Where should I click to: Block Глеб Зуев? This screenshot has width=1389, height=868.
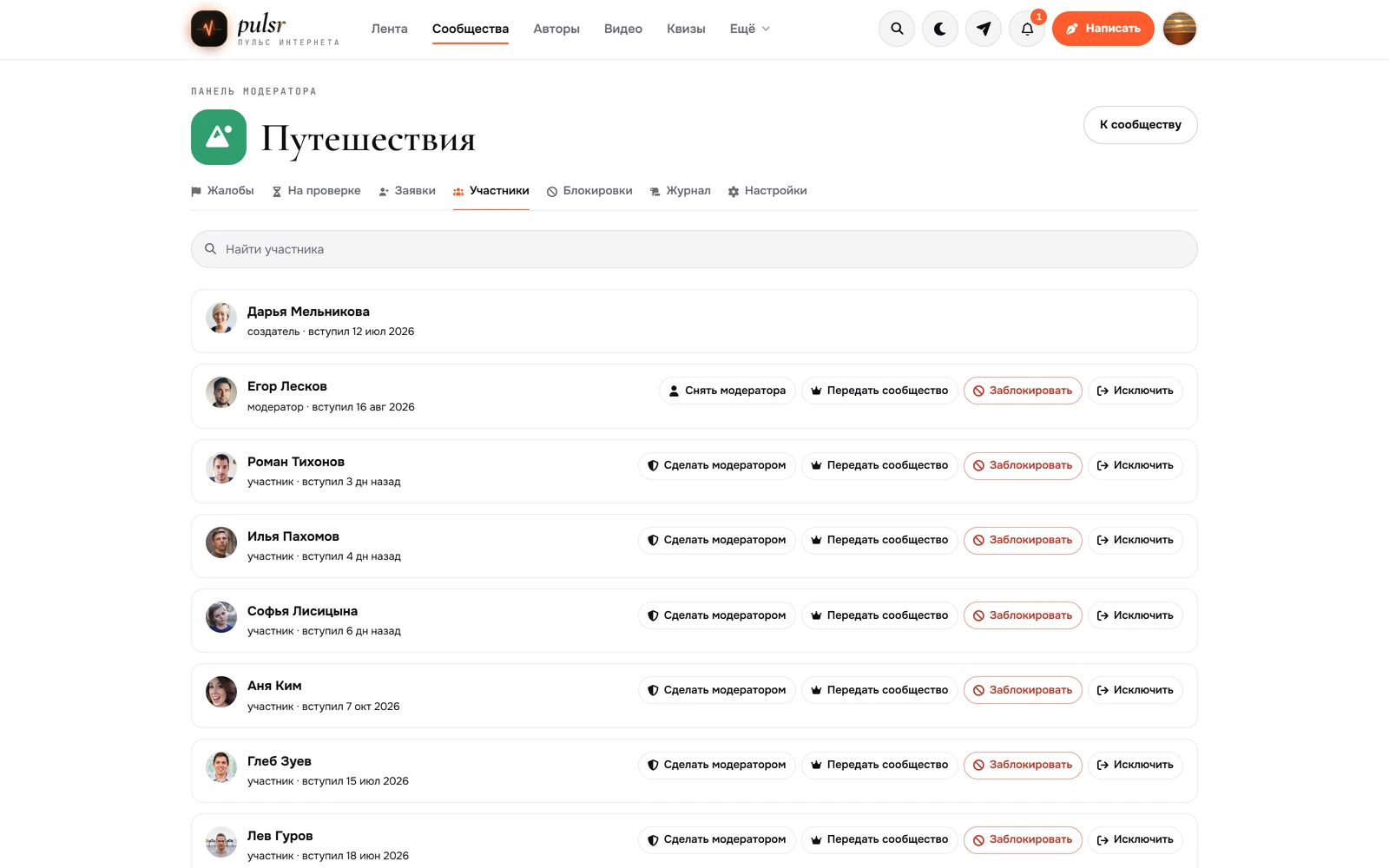click(x=1023, y=765)
